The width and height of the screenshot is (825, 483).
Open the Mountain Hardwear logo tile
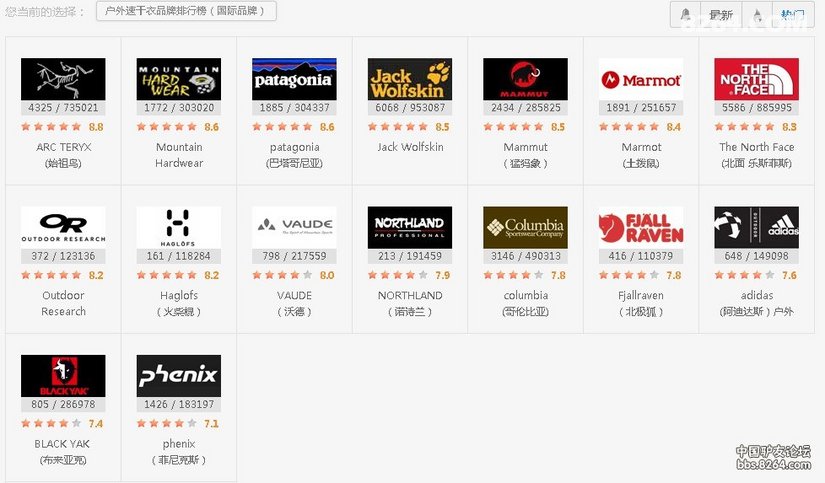click(179, 79)
